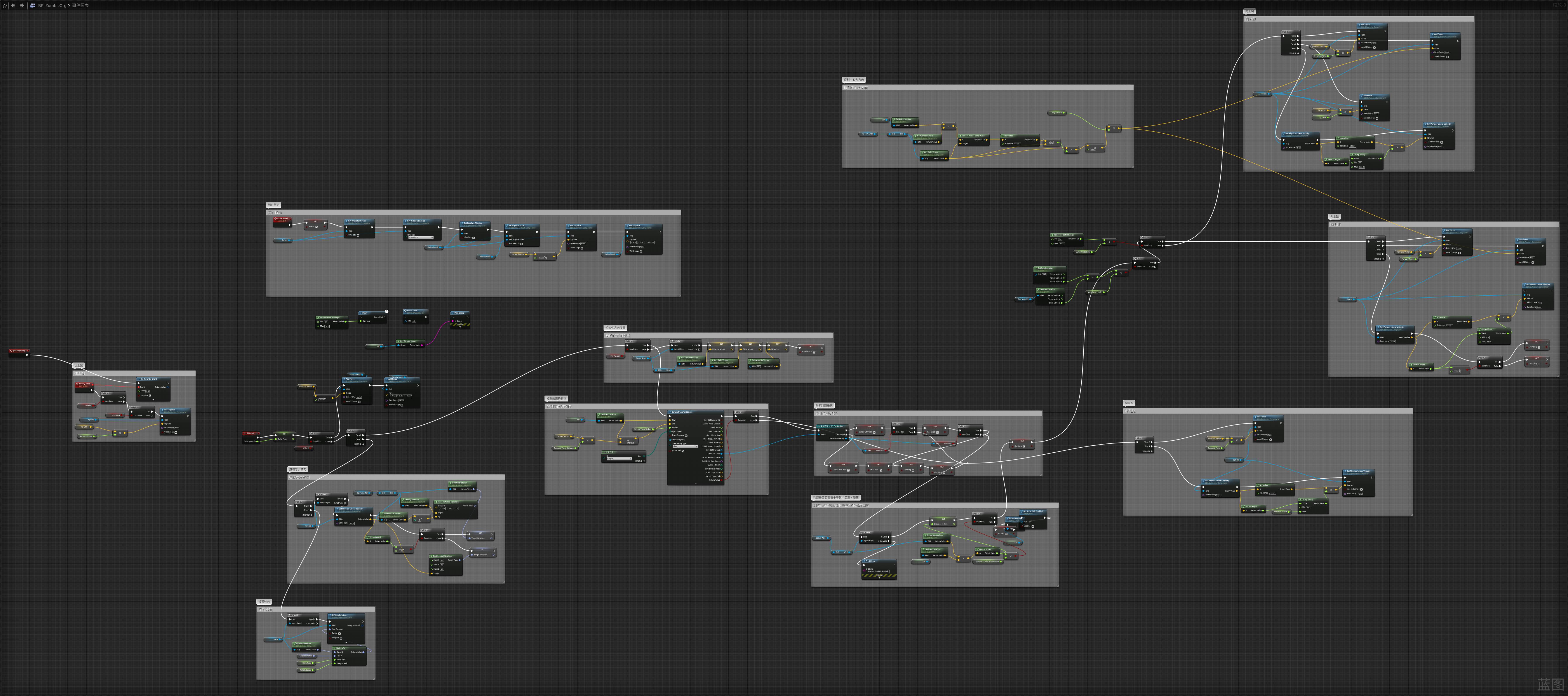Open the Draw Debug Type dropdown
Viewport: 1568px width, 696px height.
[x=685, y=446]
